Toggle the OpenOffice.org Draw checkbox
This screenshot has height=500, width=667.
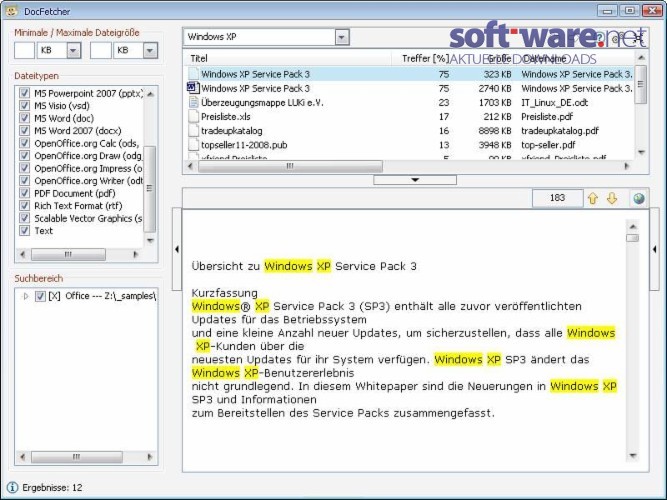(24, 155)
